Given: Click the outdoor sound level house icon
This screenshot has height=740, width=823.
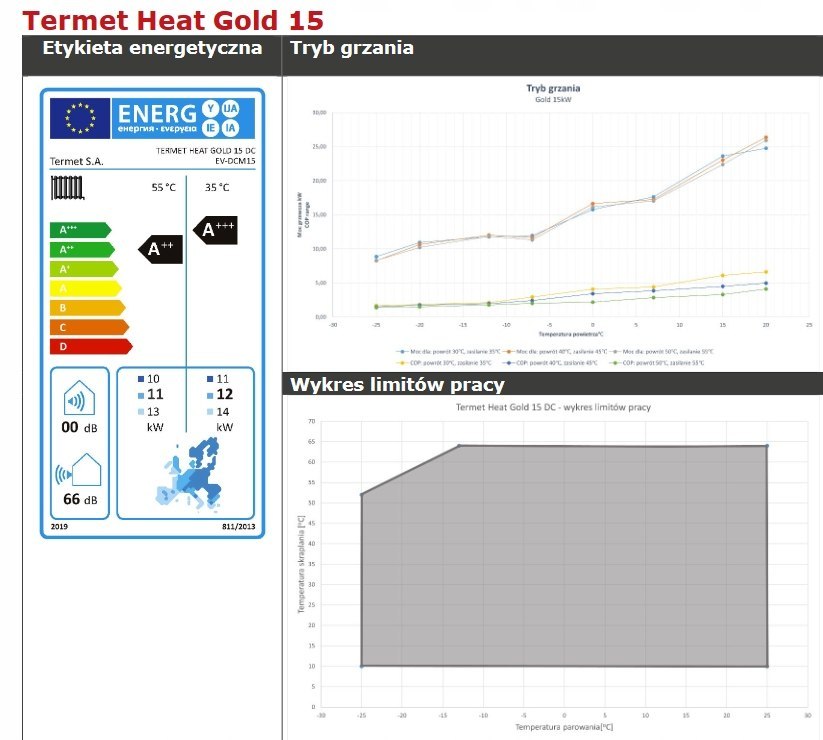Looking at the screenshot, I should pyautogui.click(x=79, y=470).
